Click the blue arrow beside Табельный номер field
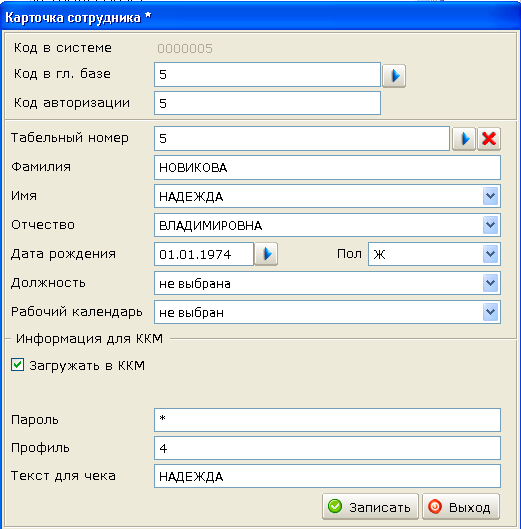 (x=464, y=139)
